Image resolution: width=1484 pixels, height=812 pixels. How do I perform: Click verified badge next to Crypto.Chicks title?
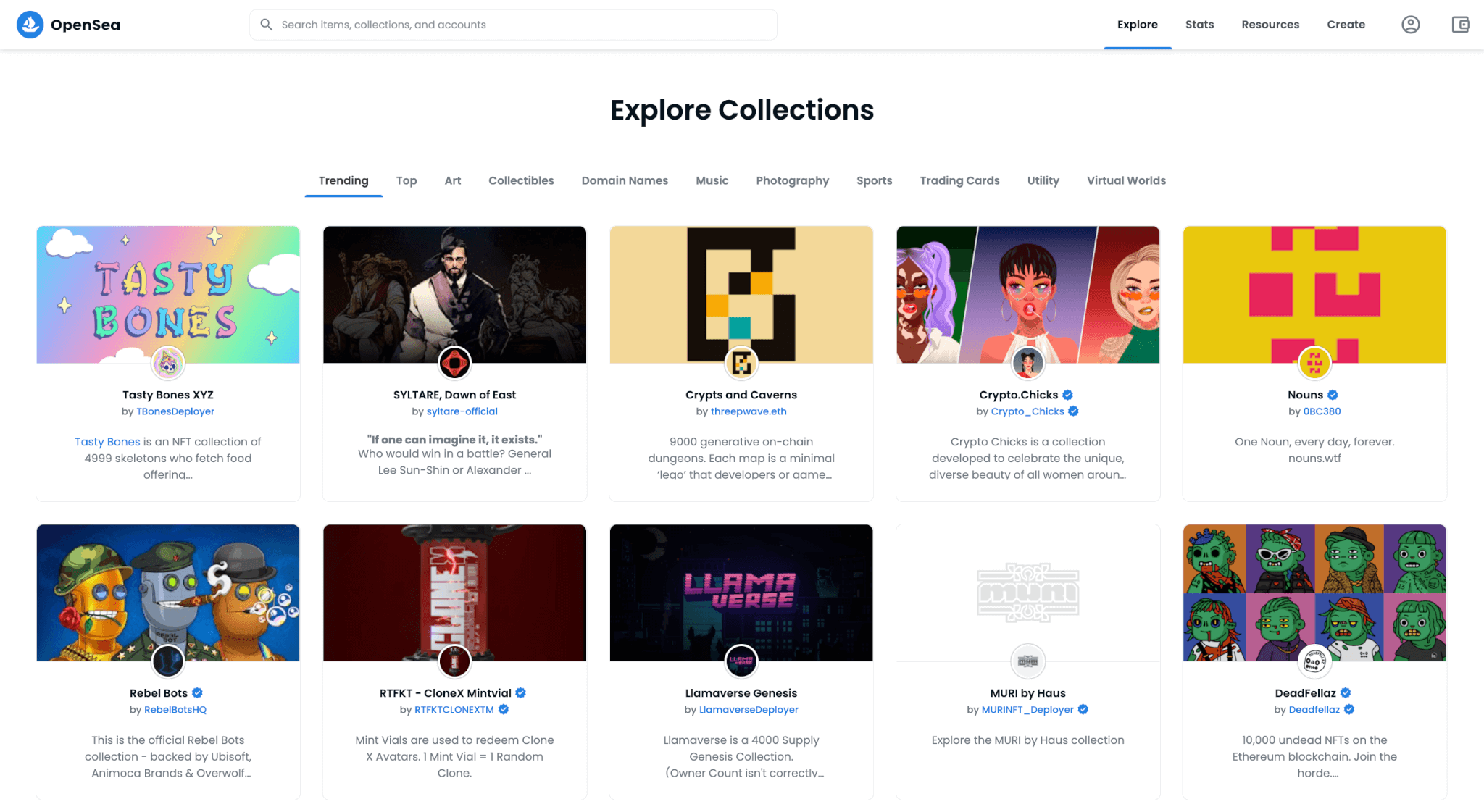(x=1067, y=395)
